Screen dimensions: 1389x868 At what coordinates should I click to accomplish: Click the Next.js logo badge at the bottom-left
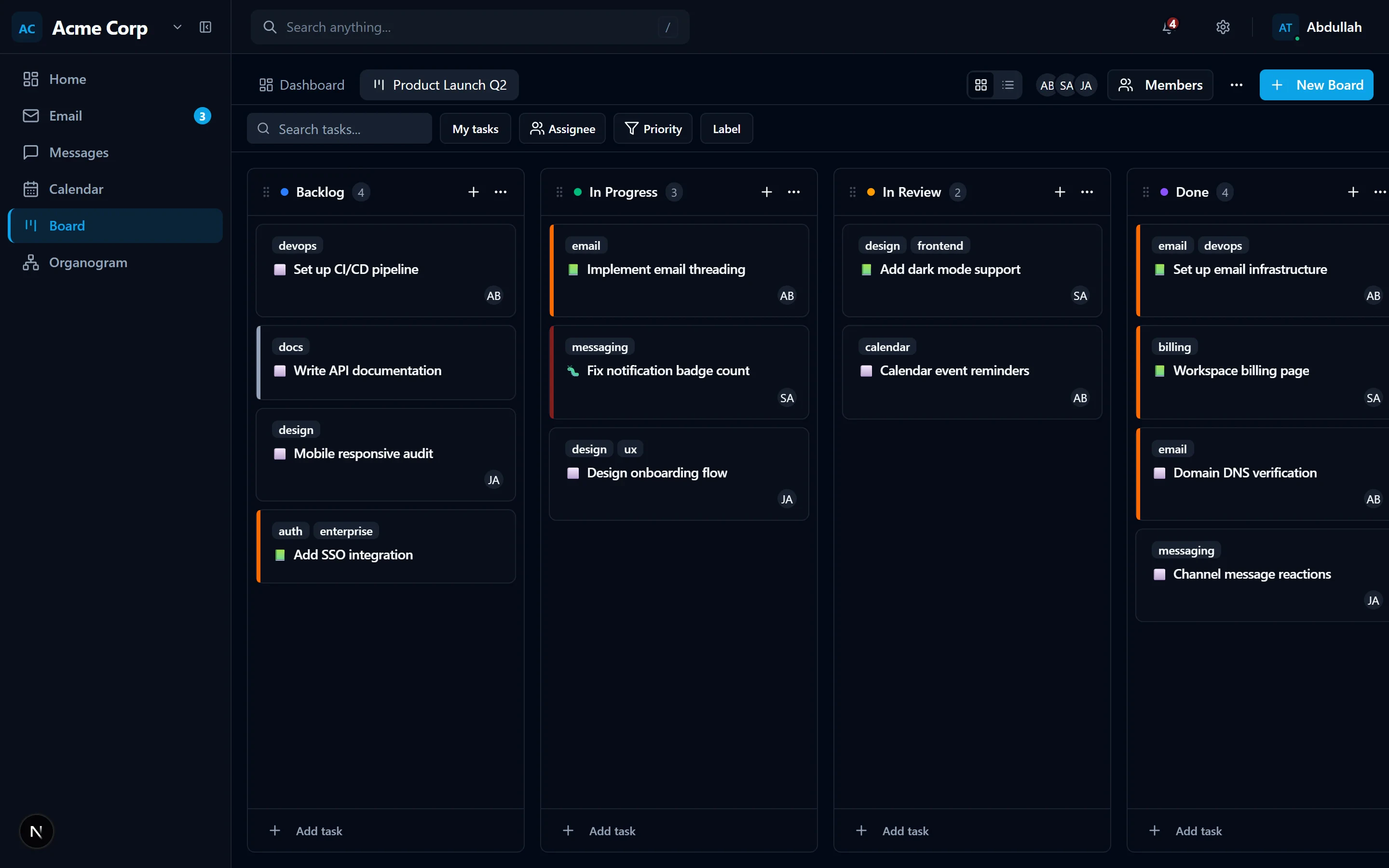[36, 831]
